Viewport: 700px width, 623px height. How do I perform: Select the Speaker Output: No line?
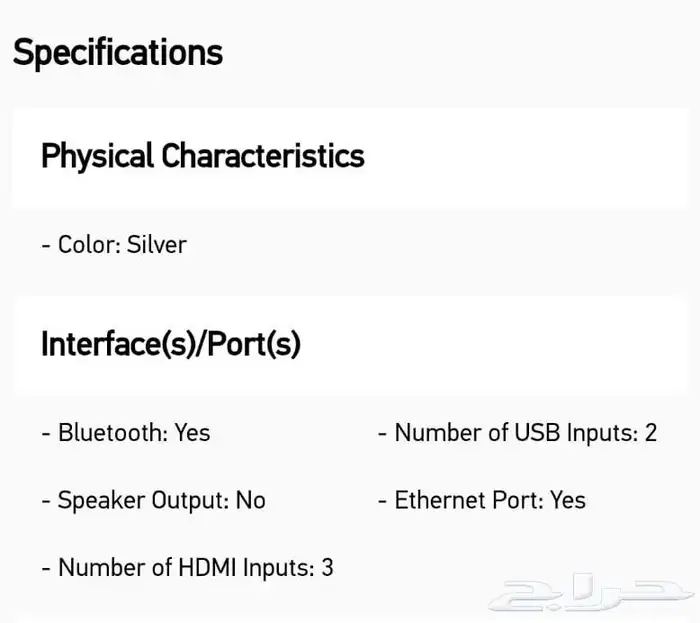154,500
